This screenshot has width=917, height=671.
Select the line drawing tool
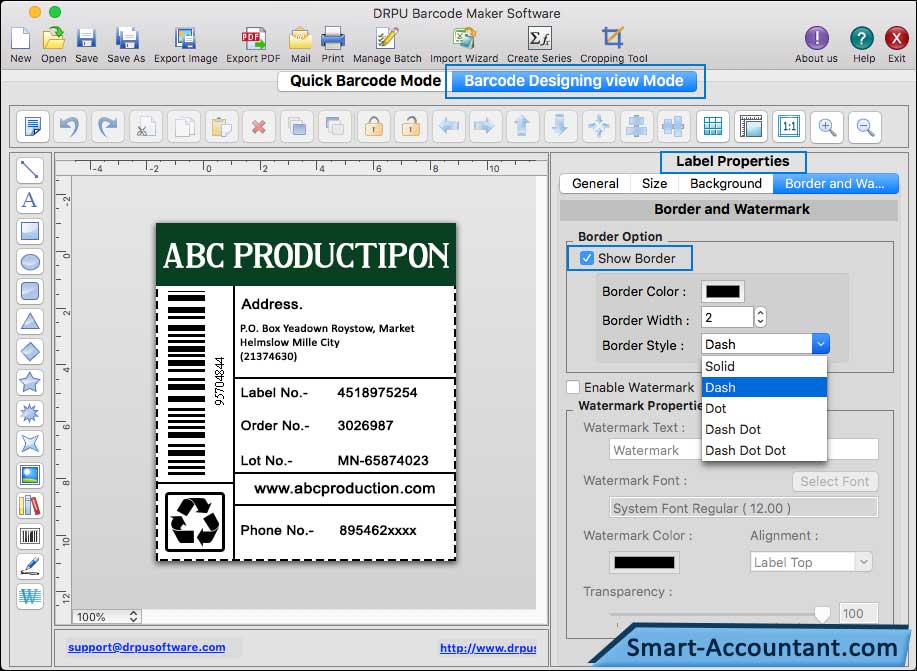30,170
